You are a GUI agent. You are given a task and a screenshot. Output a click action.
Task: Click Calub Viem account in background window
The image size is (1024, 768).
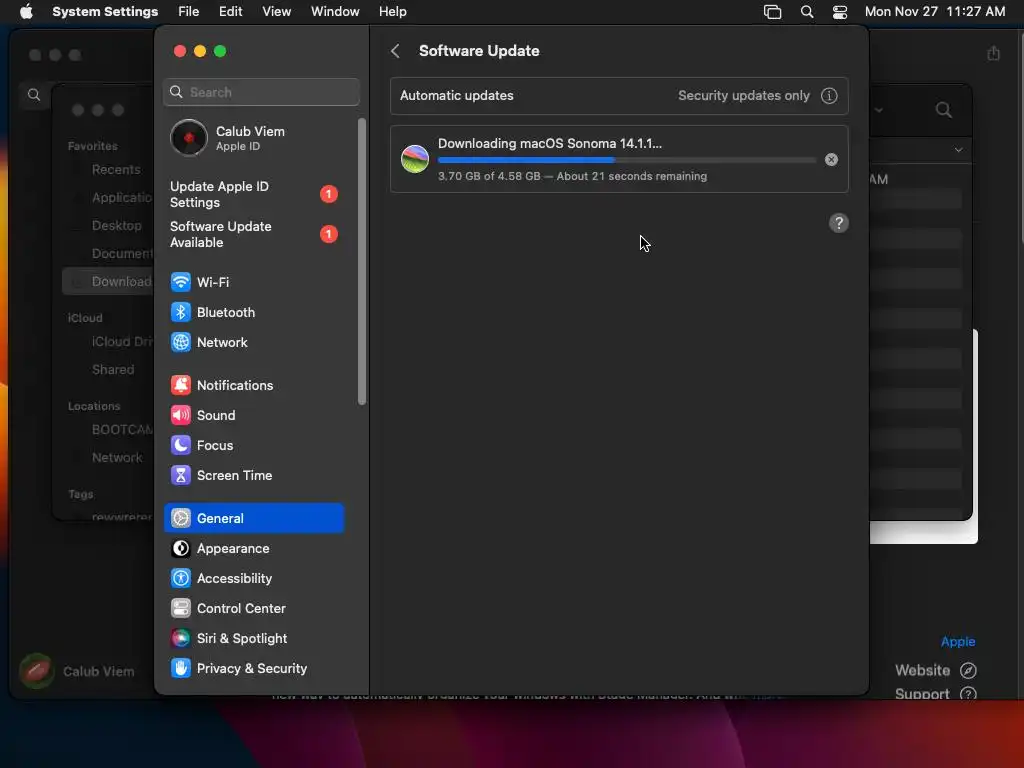tap(77, 671)
